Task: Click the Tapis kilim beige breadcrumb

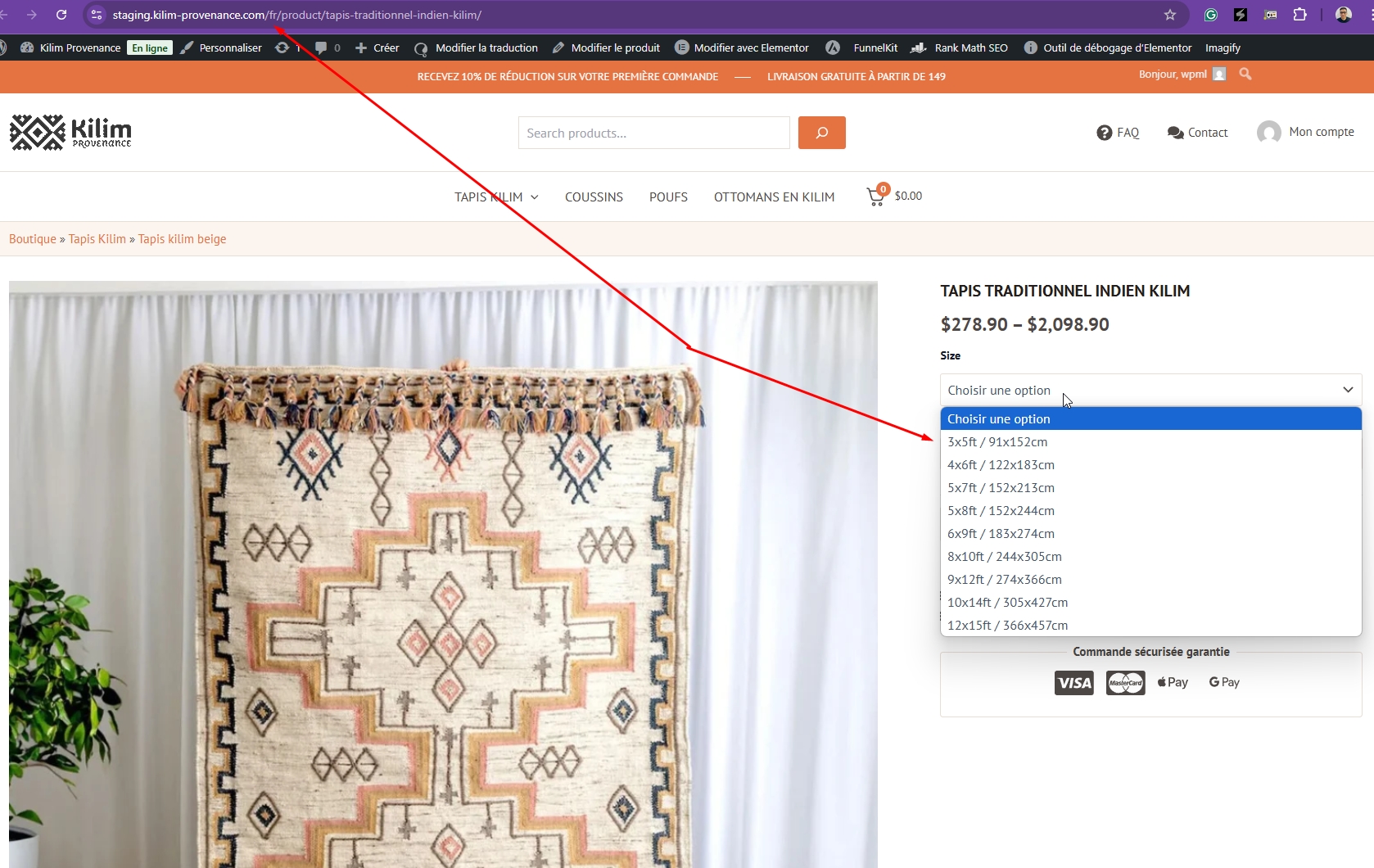Action: pos(182,239)
